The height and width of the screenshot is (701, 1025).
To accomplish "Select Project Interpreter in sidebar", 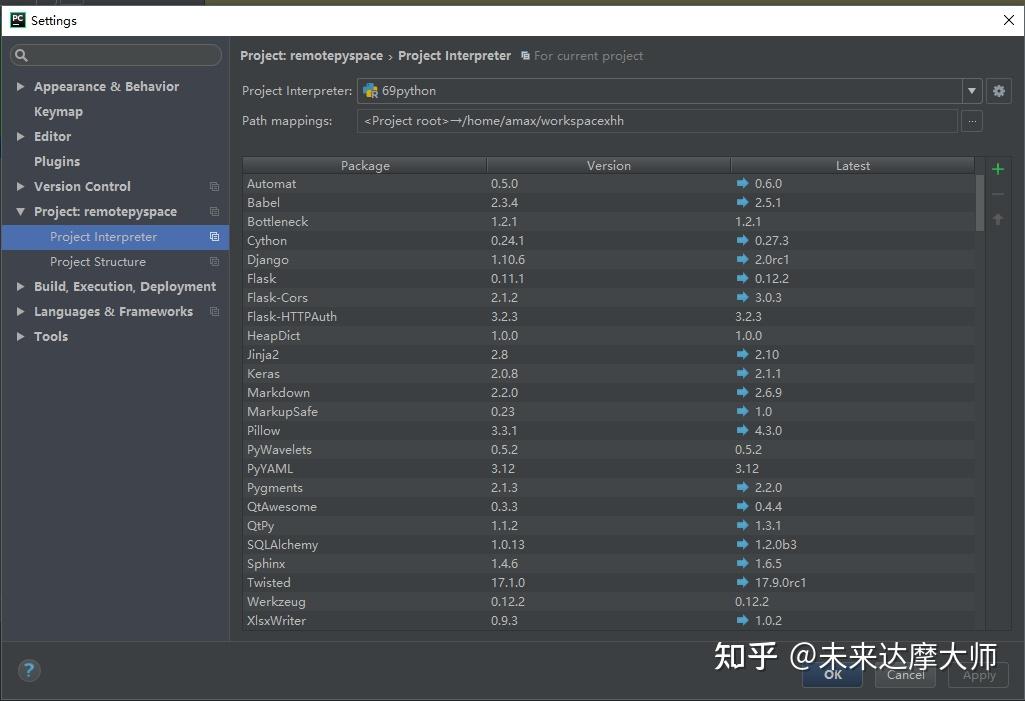I will (115, 237).
